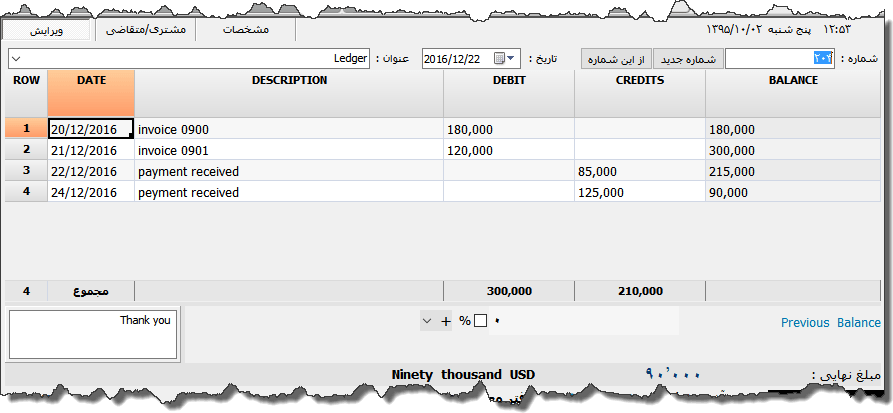Click the DESCRIPTION column header
Screen dimensions: 893x413
[x=289, y=94]
